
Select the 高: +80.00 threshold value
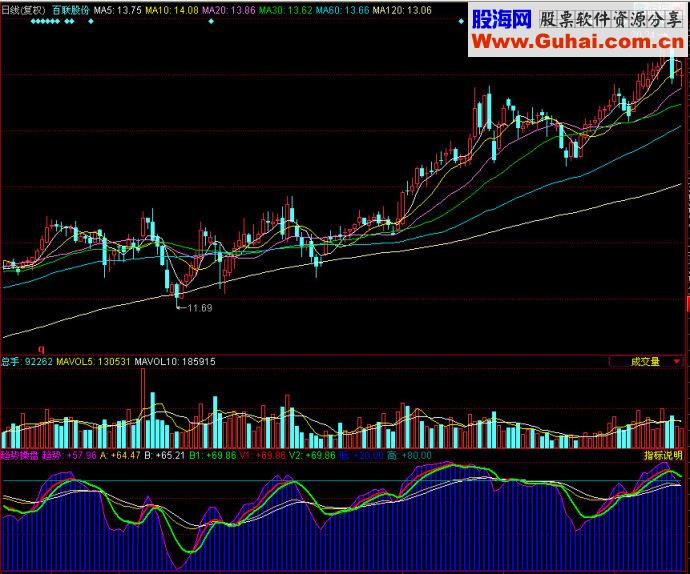click(x=410, y=455)
